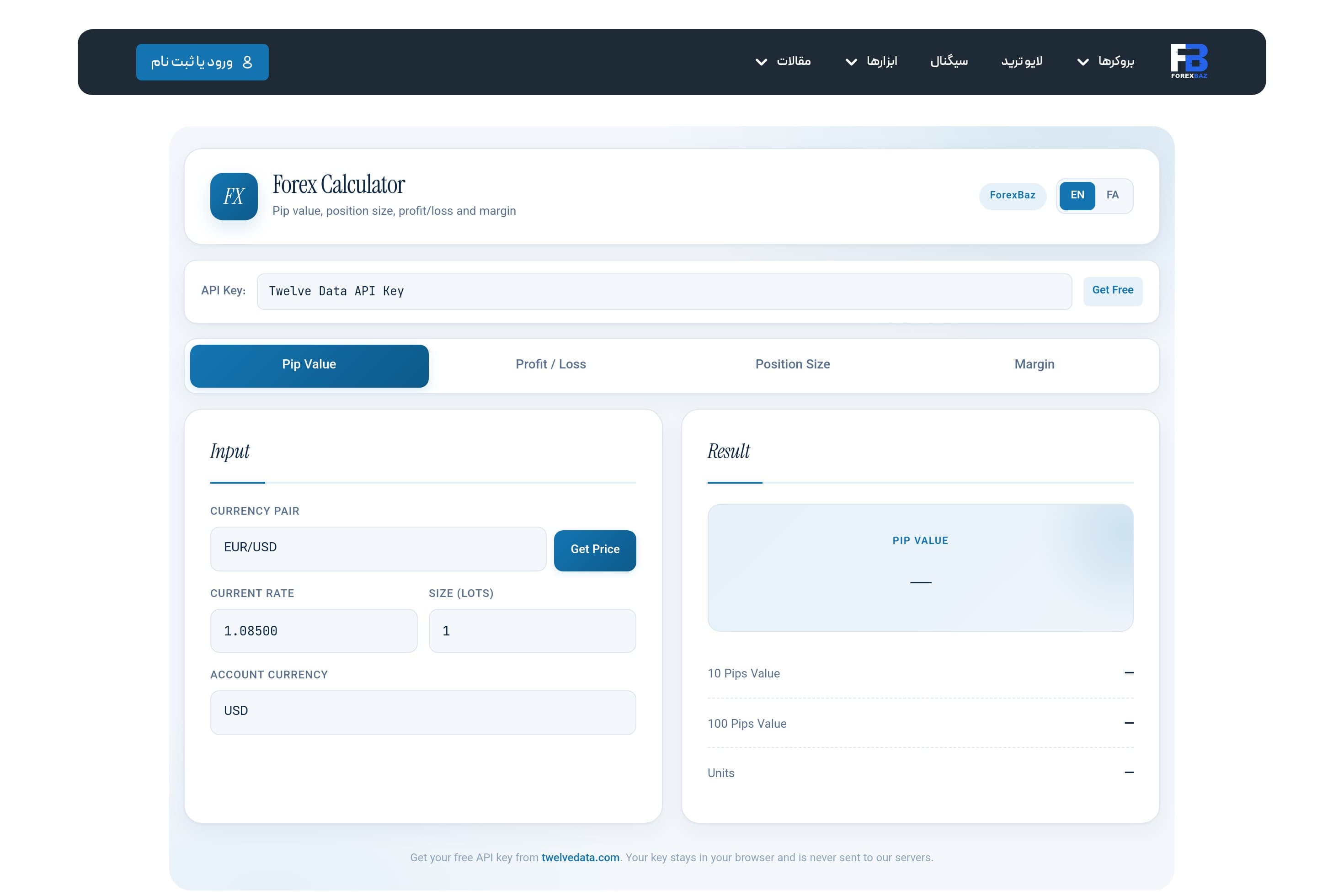
Task: Focus the Size (Lots) input field
Action: [532, 631]
